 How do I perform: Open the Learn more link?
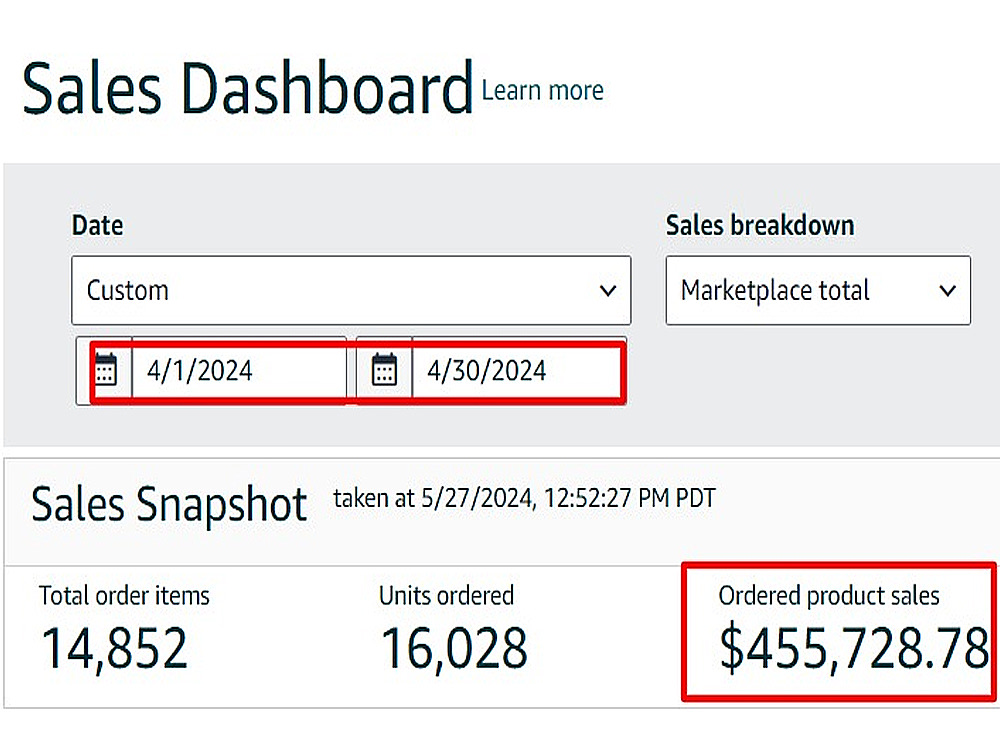542,91
